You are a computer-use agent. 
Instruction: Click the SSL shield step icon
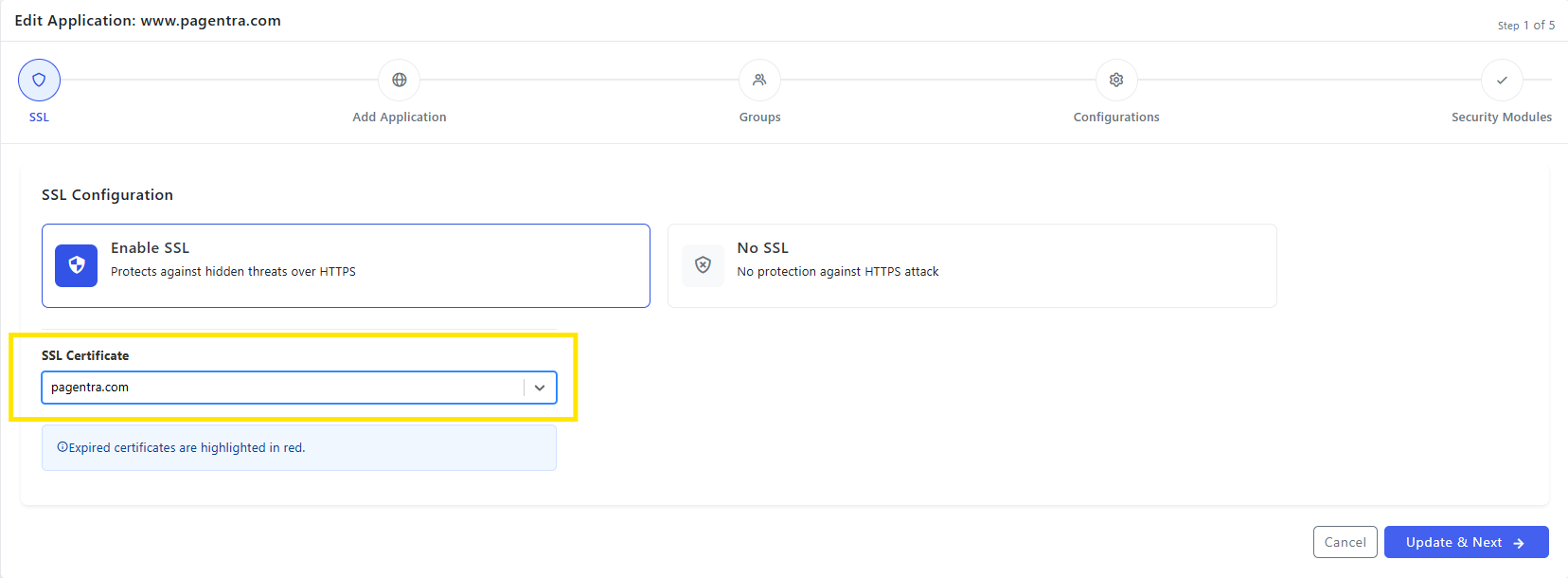[39, 81]
